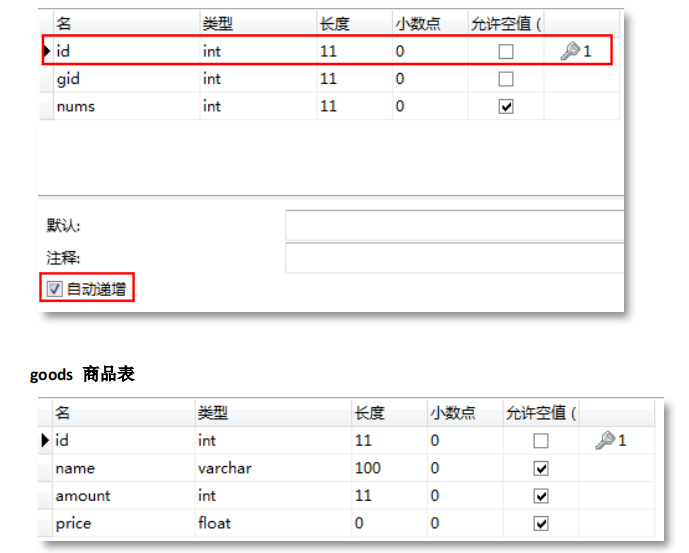689x553 pixels.
Task: Select the int type cell in the amount row
Action: (x=273, y=496)
